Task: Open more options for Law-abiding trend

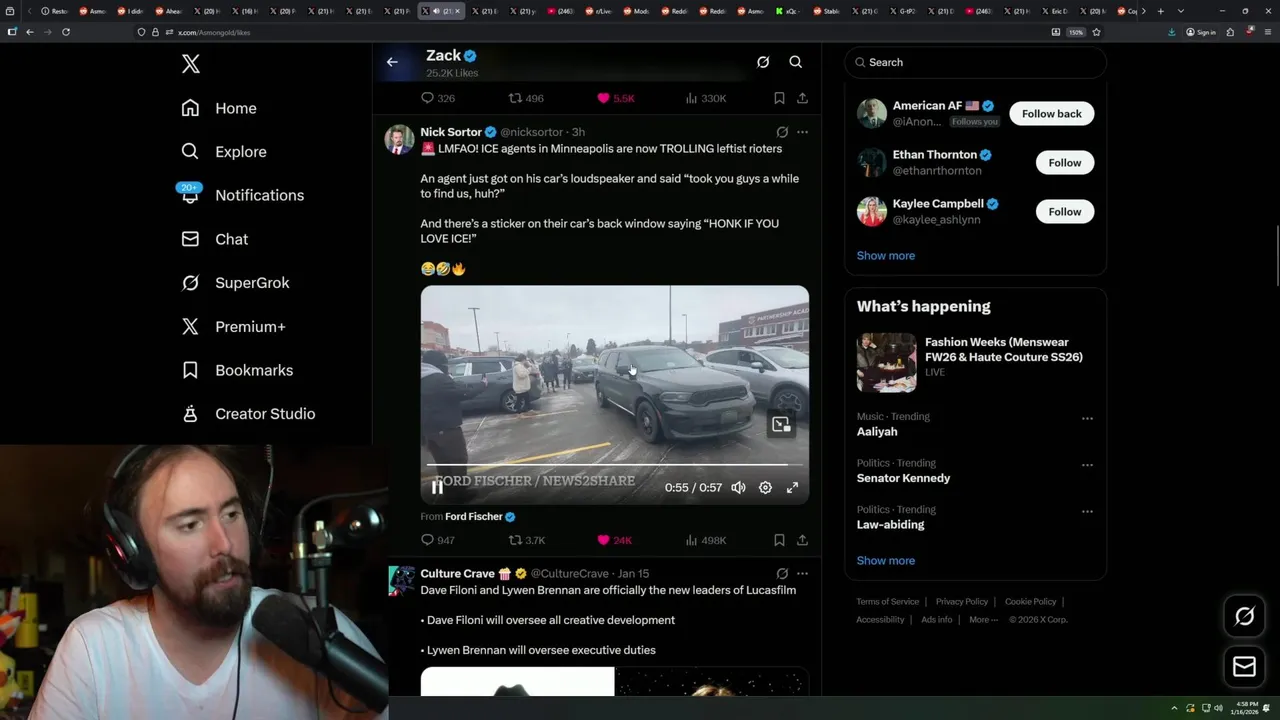Action: (x=1087, y=512)
